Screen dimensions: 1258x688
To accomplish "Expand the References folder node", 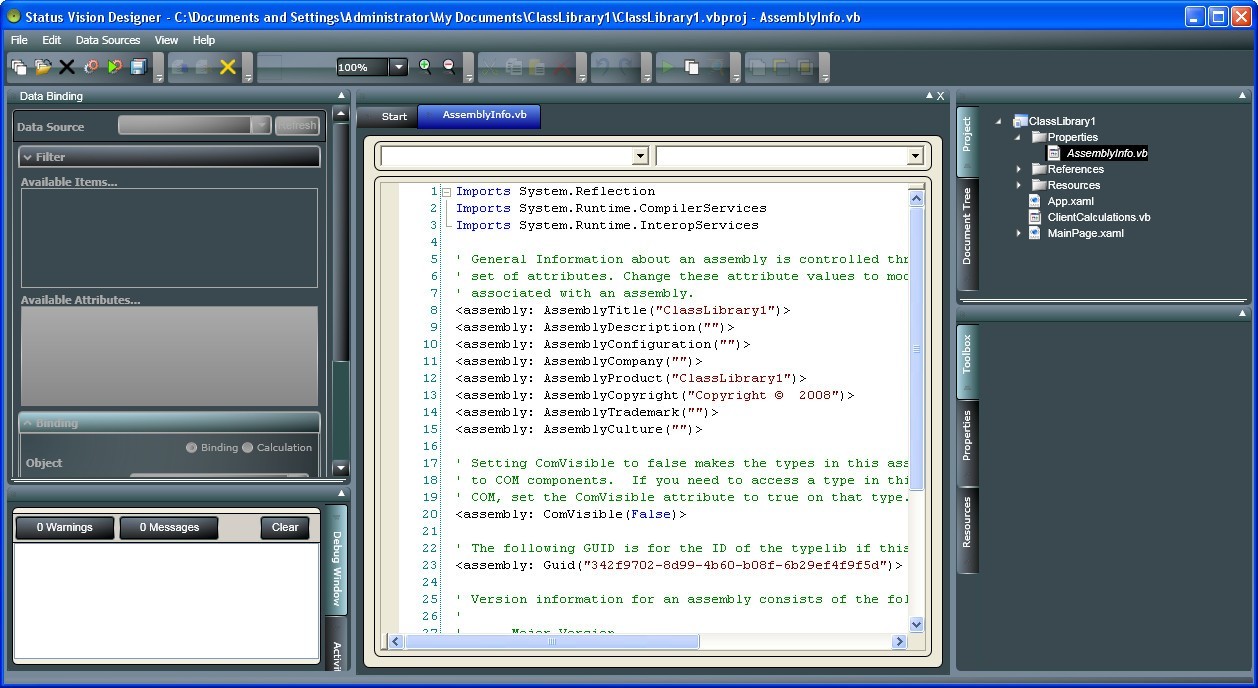I will [x=1018, y=169].
